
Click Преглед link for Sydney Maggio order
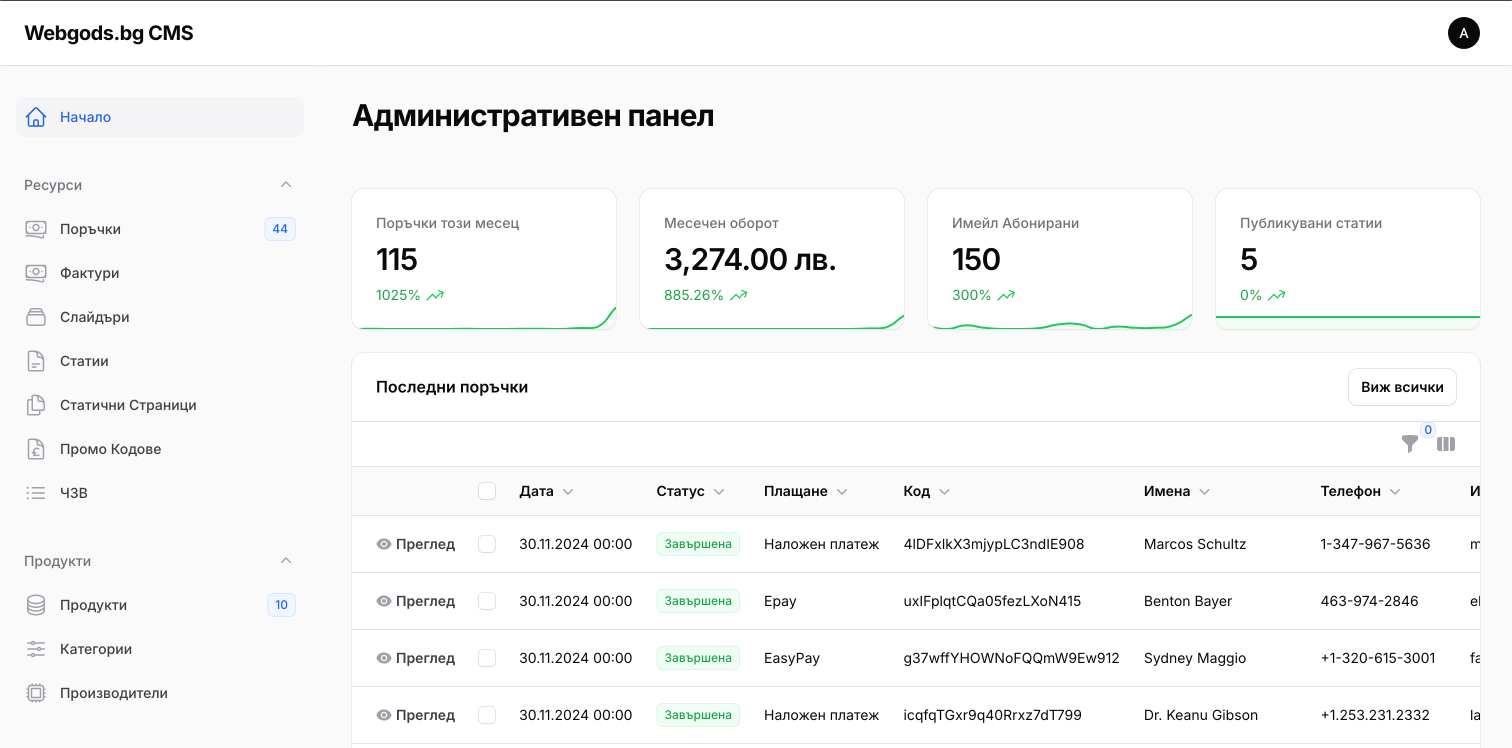point(416,658)
